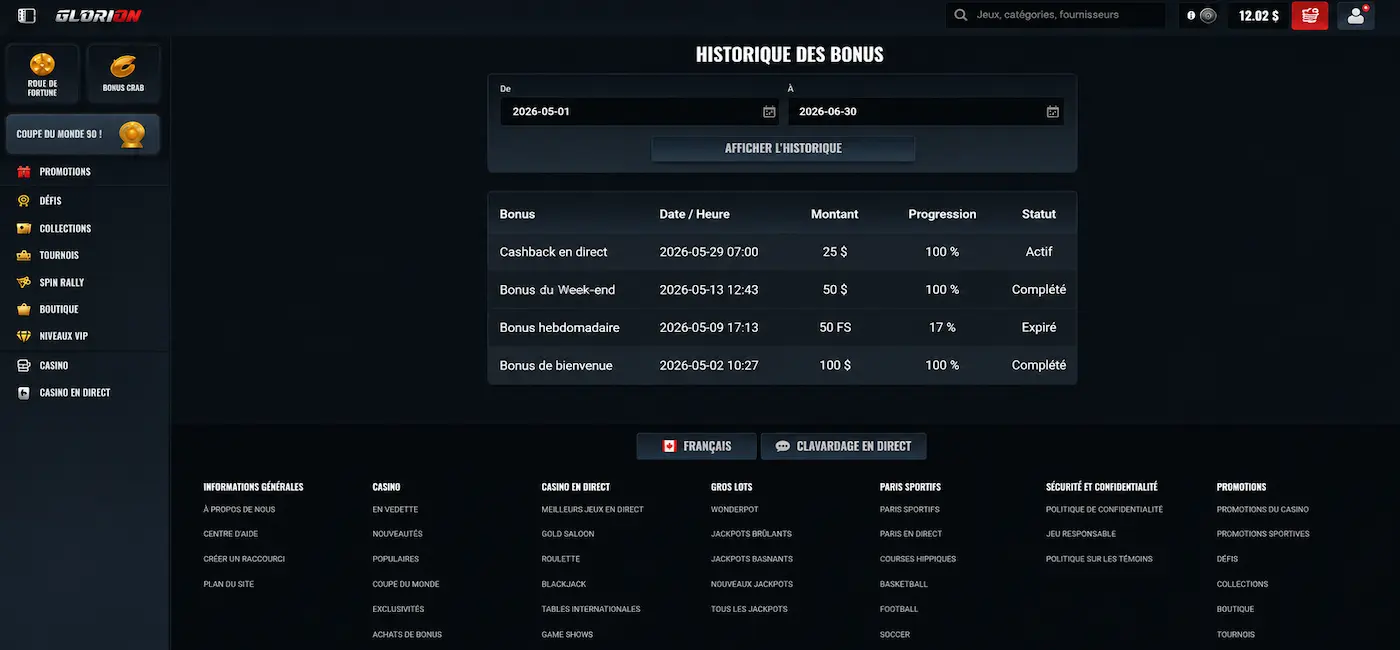Open the Jeu Responsable footer link

click(1081, 534)
